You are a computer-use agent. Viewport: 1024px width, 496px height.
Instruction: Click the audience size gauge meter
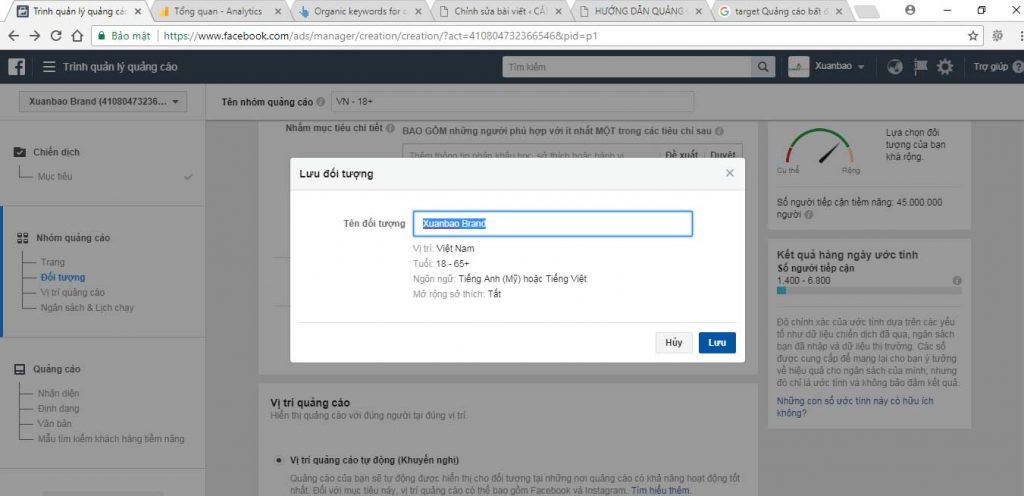point(820,147)
